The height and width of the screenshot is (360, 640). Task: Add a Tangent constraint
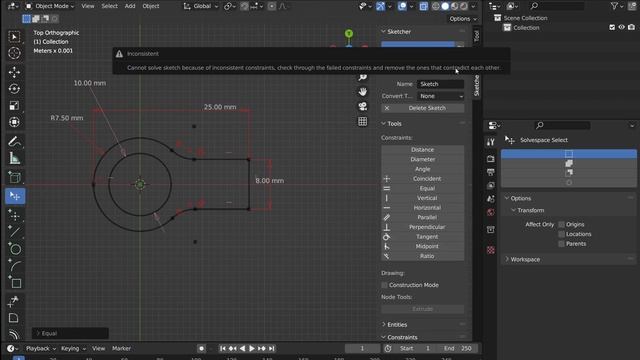(x=422, y=237)
